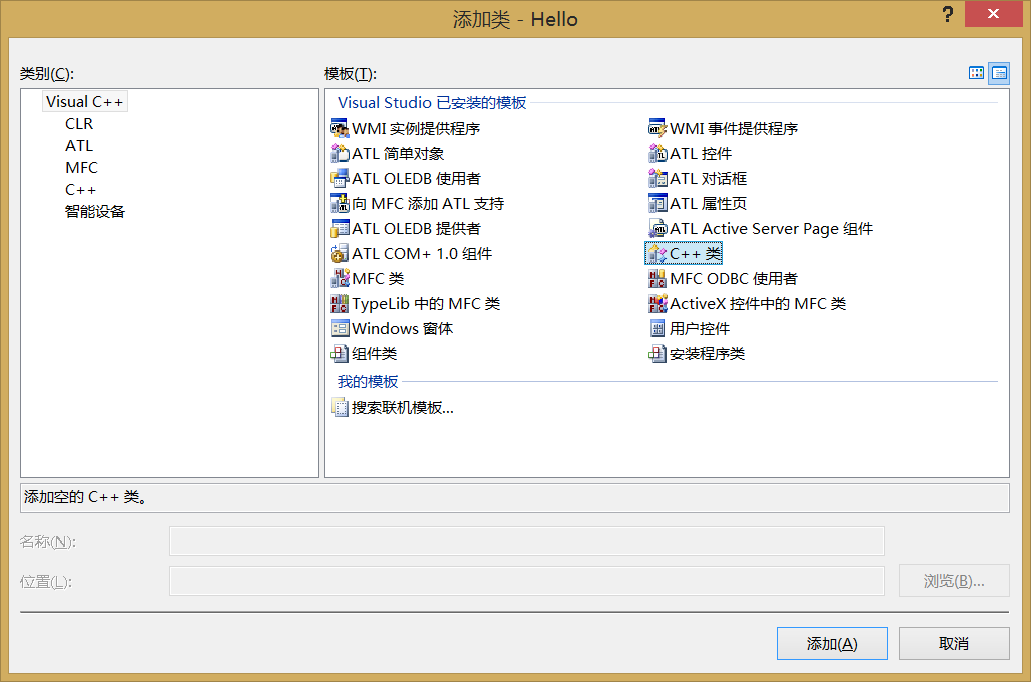Screen dimensions: 1031x682
Task: Choose the ATL OLEDB 提供者 icon
Action: [340, 229]
